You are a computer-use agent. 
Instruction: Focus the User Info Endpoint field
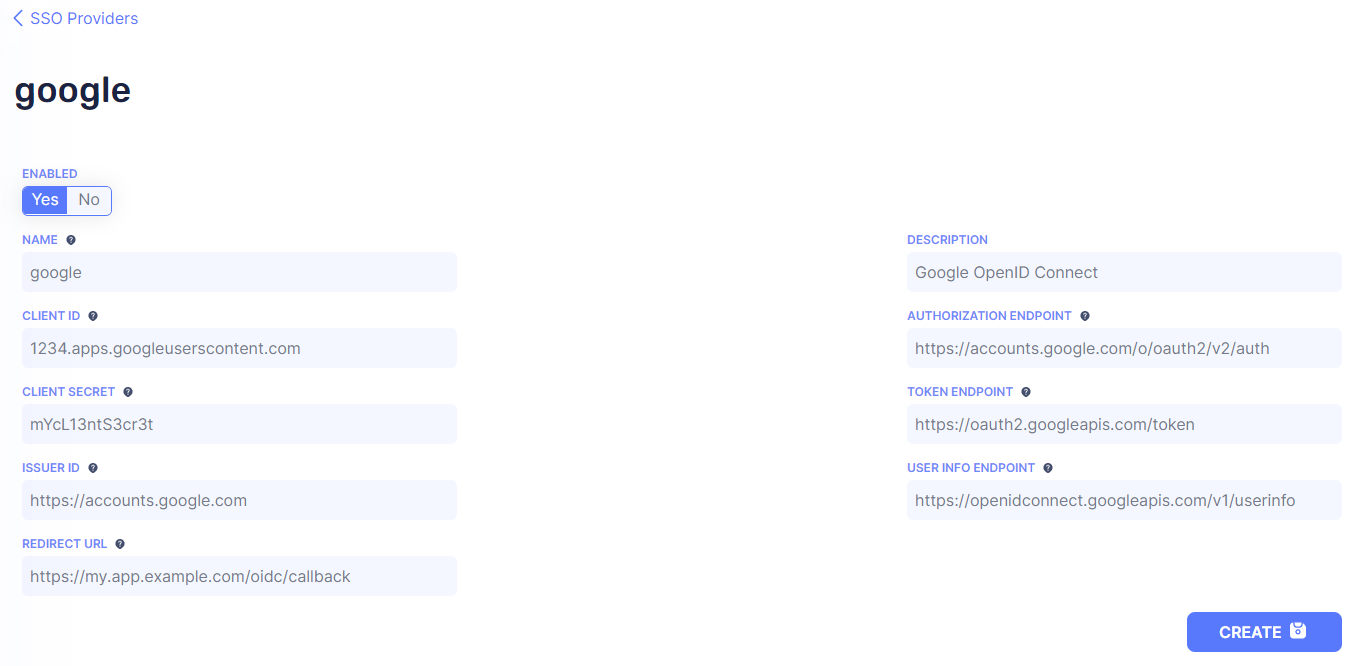point(1124,500)
